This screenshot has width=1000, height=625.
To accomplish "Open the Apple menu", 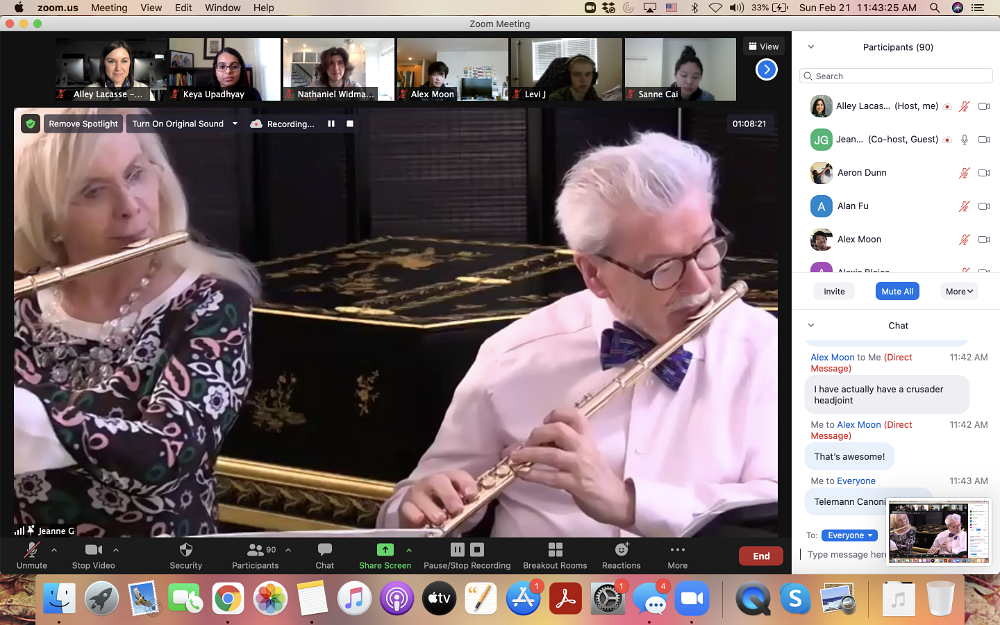I will 18,8.
